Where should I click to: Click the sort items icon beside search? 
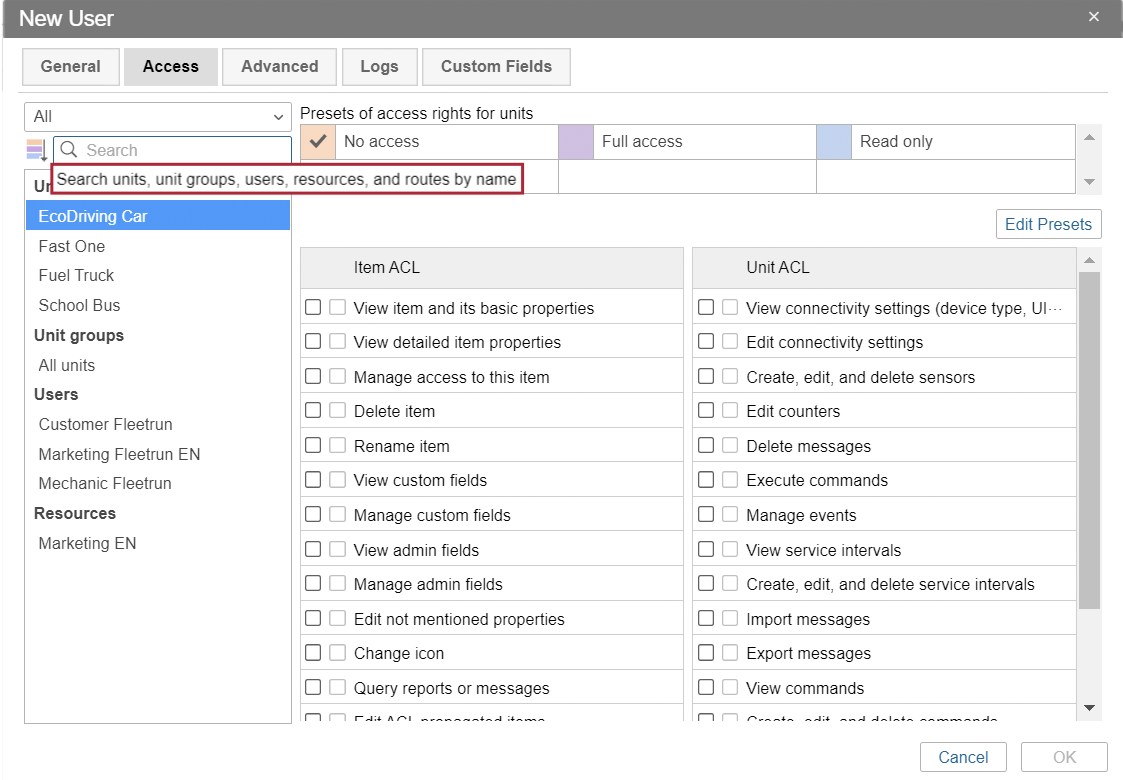coord(37,151)
